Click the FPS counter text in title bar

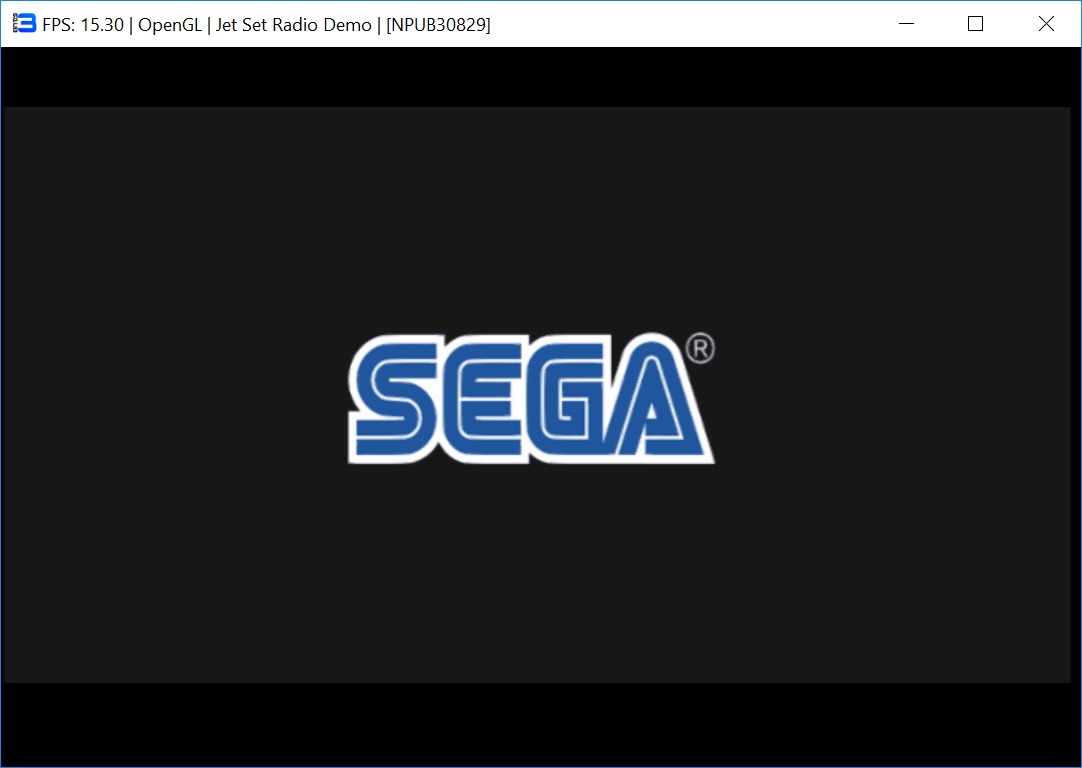coord(83,25)
